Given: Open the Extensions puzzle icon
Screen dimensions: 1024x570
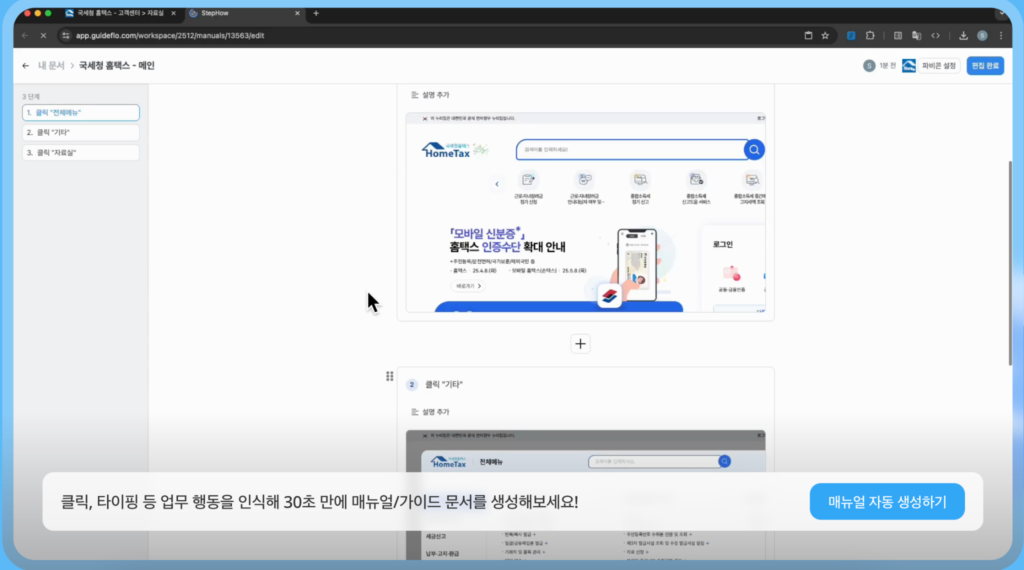Looking at the screenshot, I should tap(870, 35).
